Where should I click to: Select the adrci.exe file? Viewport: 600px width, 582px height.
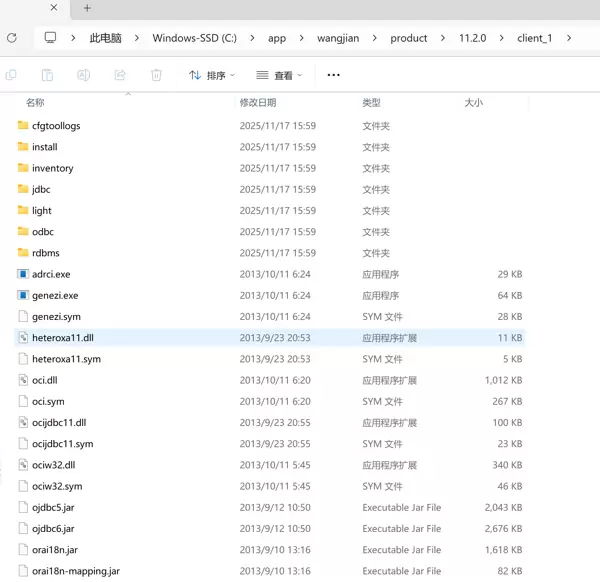(50, 274)
